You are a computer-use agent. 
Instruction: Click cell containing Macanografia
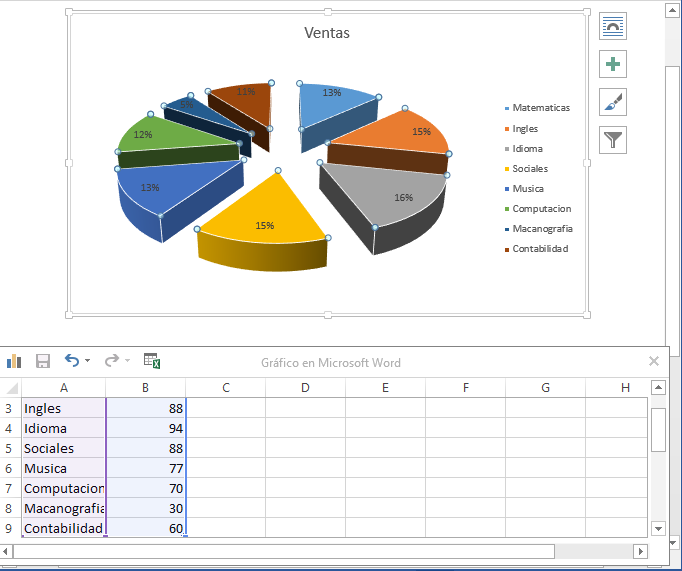coord(64,508)
